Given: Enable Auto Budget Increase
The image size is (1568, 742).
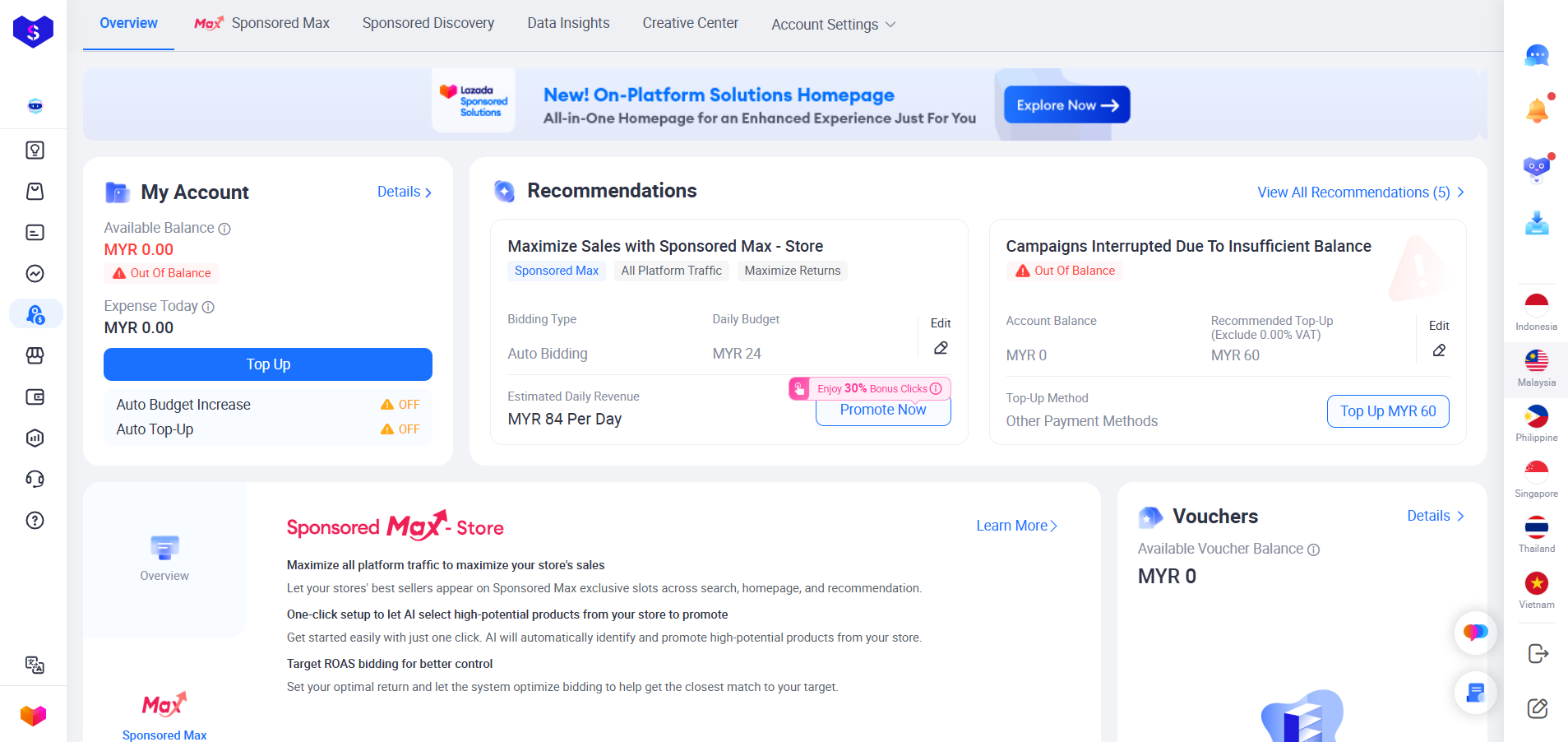Looking at the screenshot, I should pyautogui.click(x=400, y=404).
